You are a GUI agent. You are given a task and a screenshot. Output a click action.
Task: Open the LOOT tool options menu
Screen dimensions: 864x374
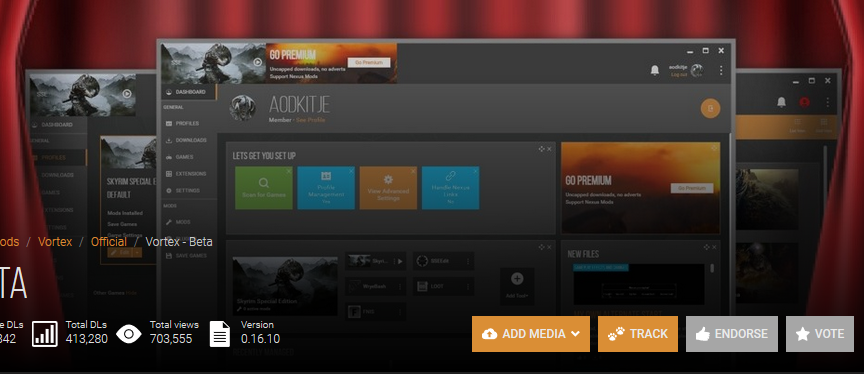[x=468, y=286]
